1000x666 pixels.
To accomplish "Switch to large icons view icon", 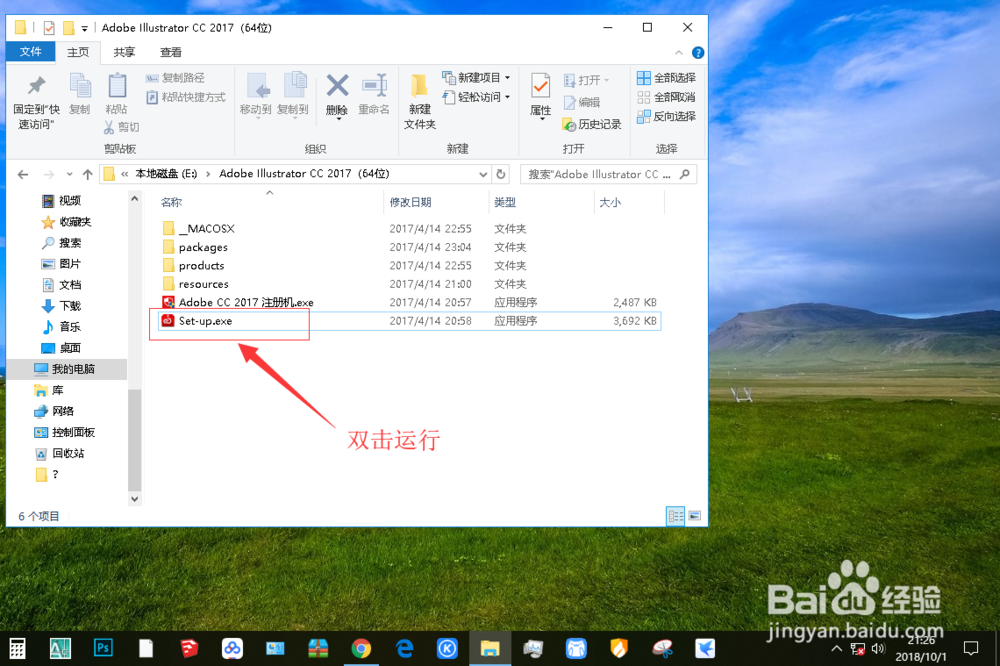I will click(x=695, y=515).
